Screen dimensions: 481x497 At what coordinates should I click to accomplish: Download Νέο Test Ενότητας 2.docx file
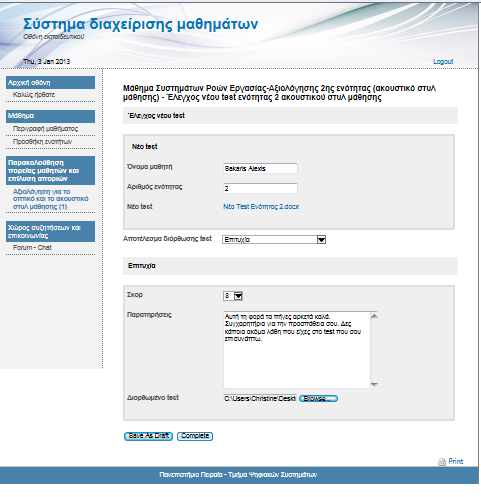click(x=261, y=207)
